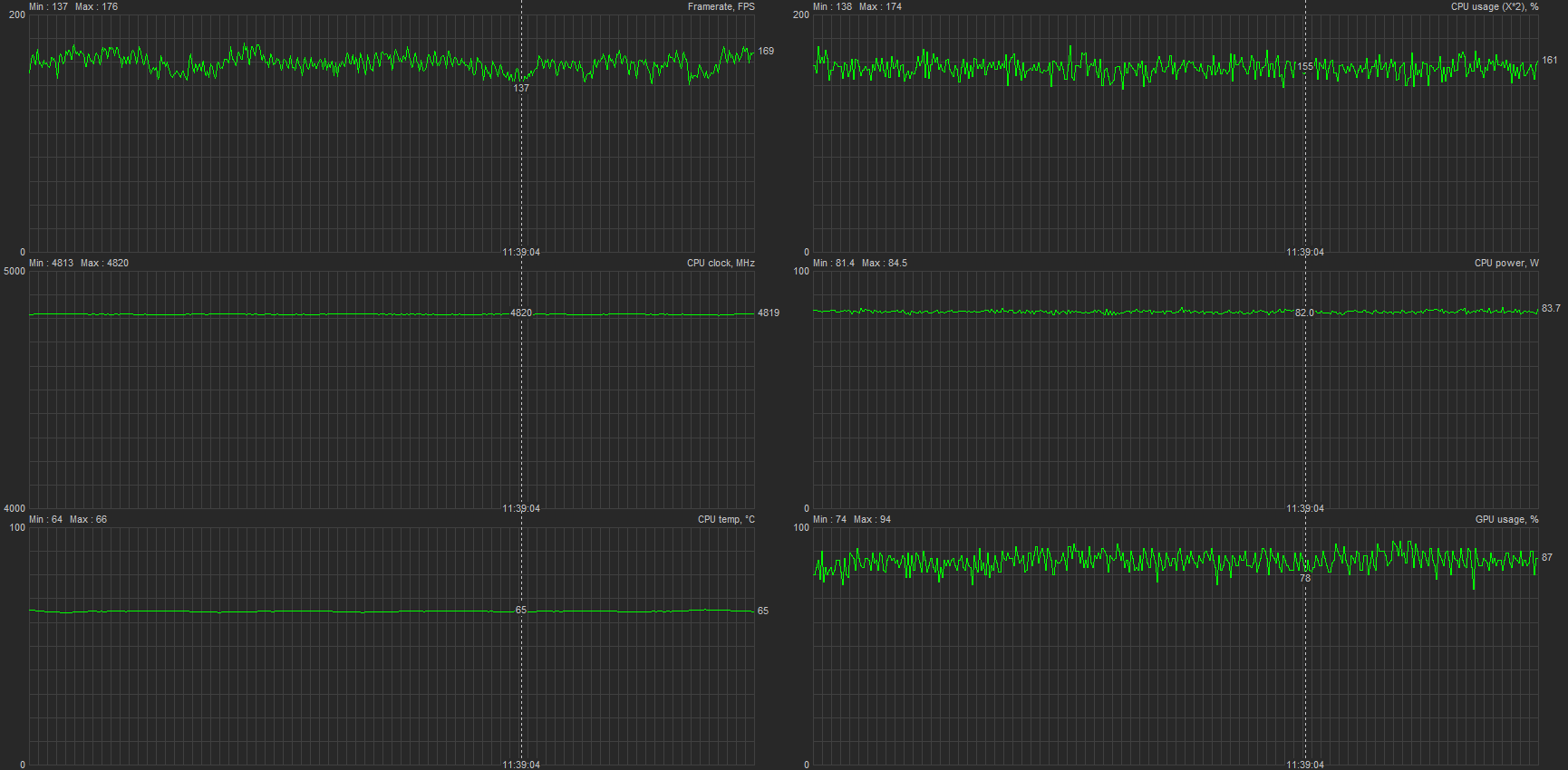This screenshot has height=770, width=1568.
Task: Click 'Min : 138 Max : 174' CPU usage stats
Action: click(x=857, y=7)
